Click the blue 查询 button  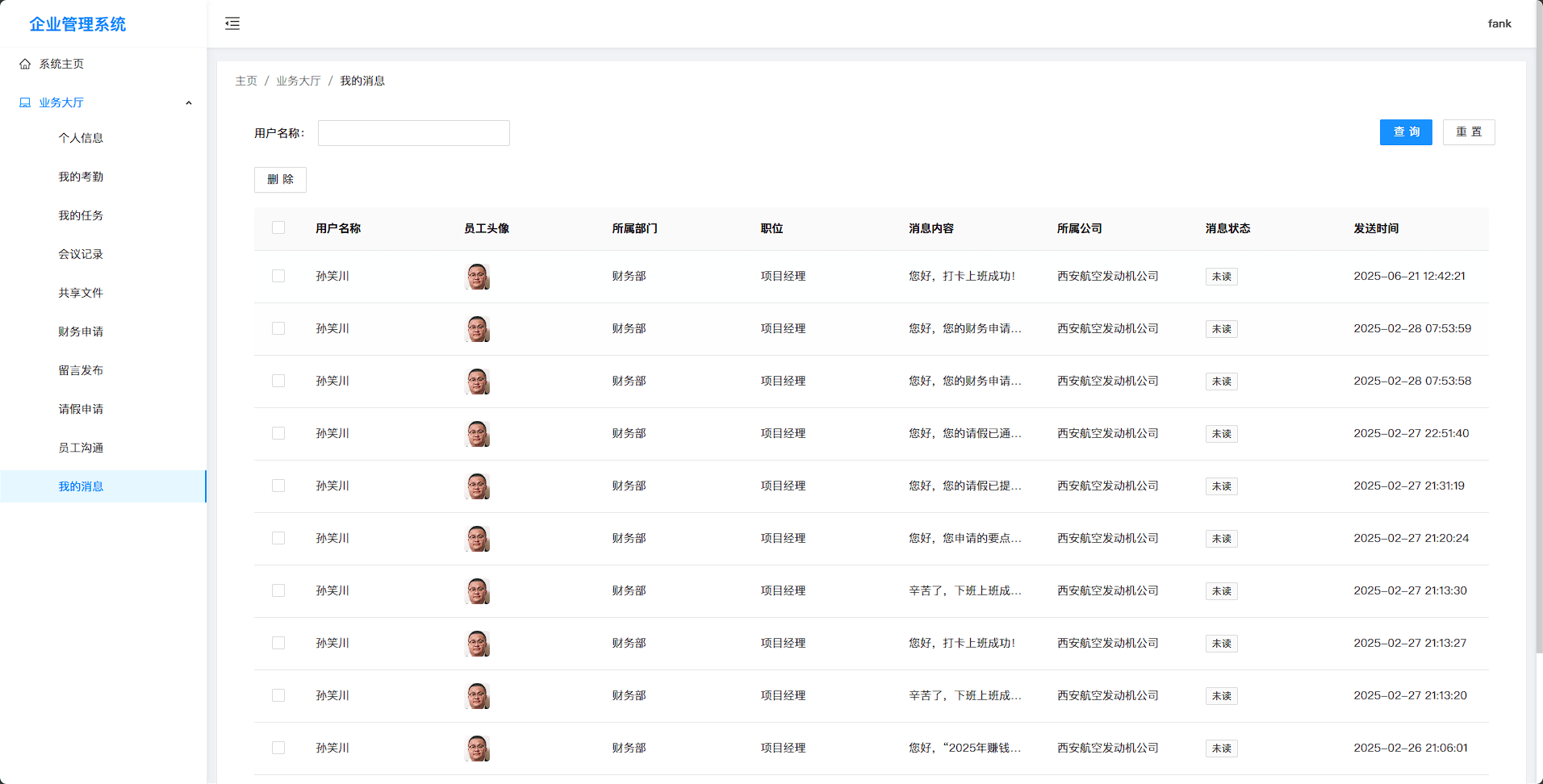coord(1405,132)
